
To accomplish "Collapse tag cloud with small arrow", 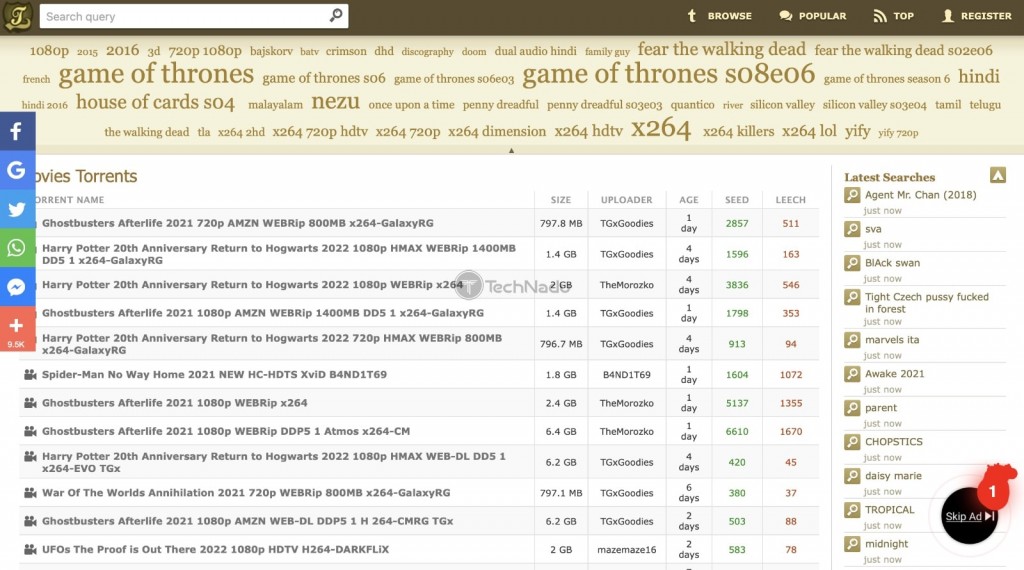I will pyautogui.click(x=511, y=151).
